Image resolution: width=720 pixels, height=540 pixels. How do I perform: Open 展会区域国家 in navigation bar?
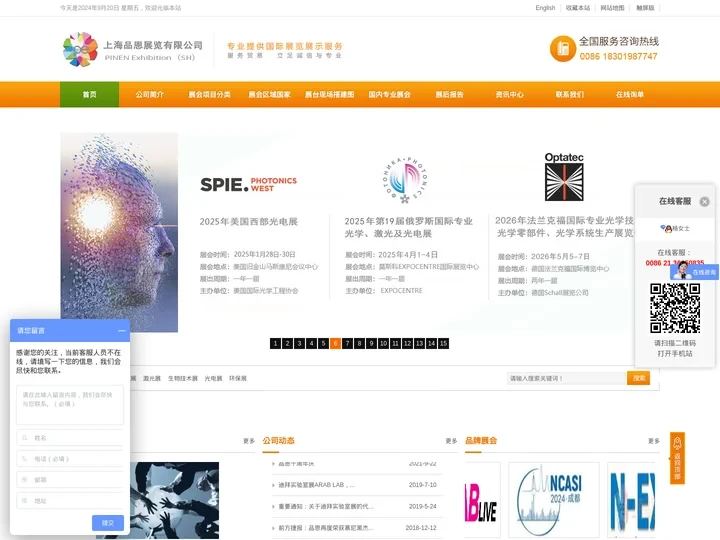(270, 95)
